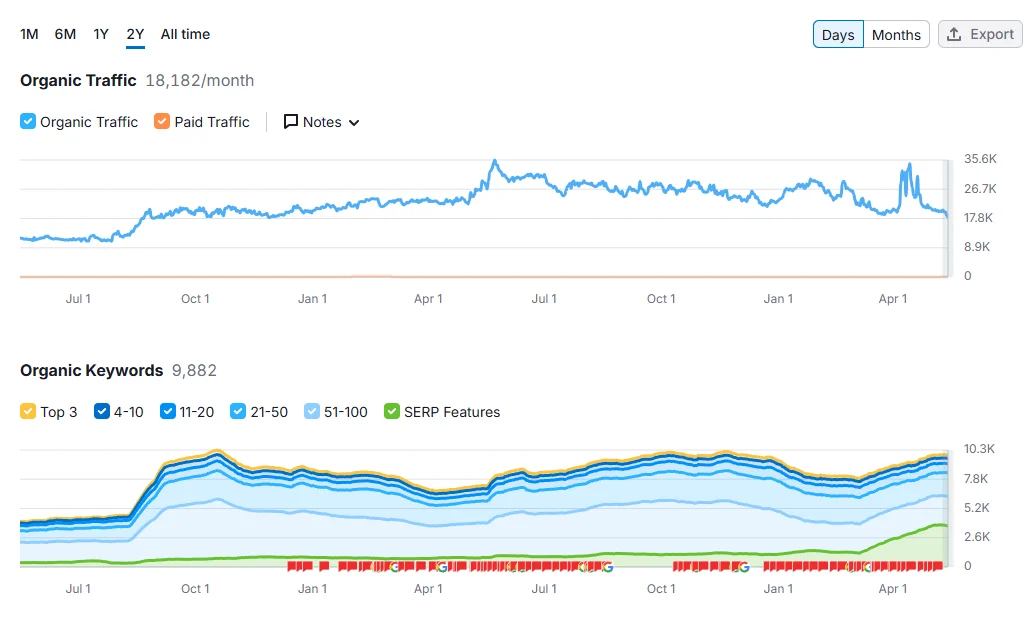The width and height of the screenshot is (1036, 618).
Task: Export the chart data
Action: point(980,34)
